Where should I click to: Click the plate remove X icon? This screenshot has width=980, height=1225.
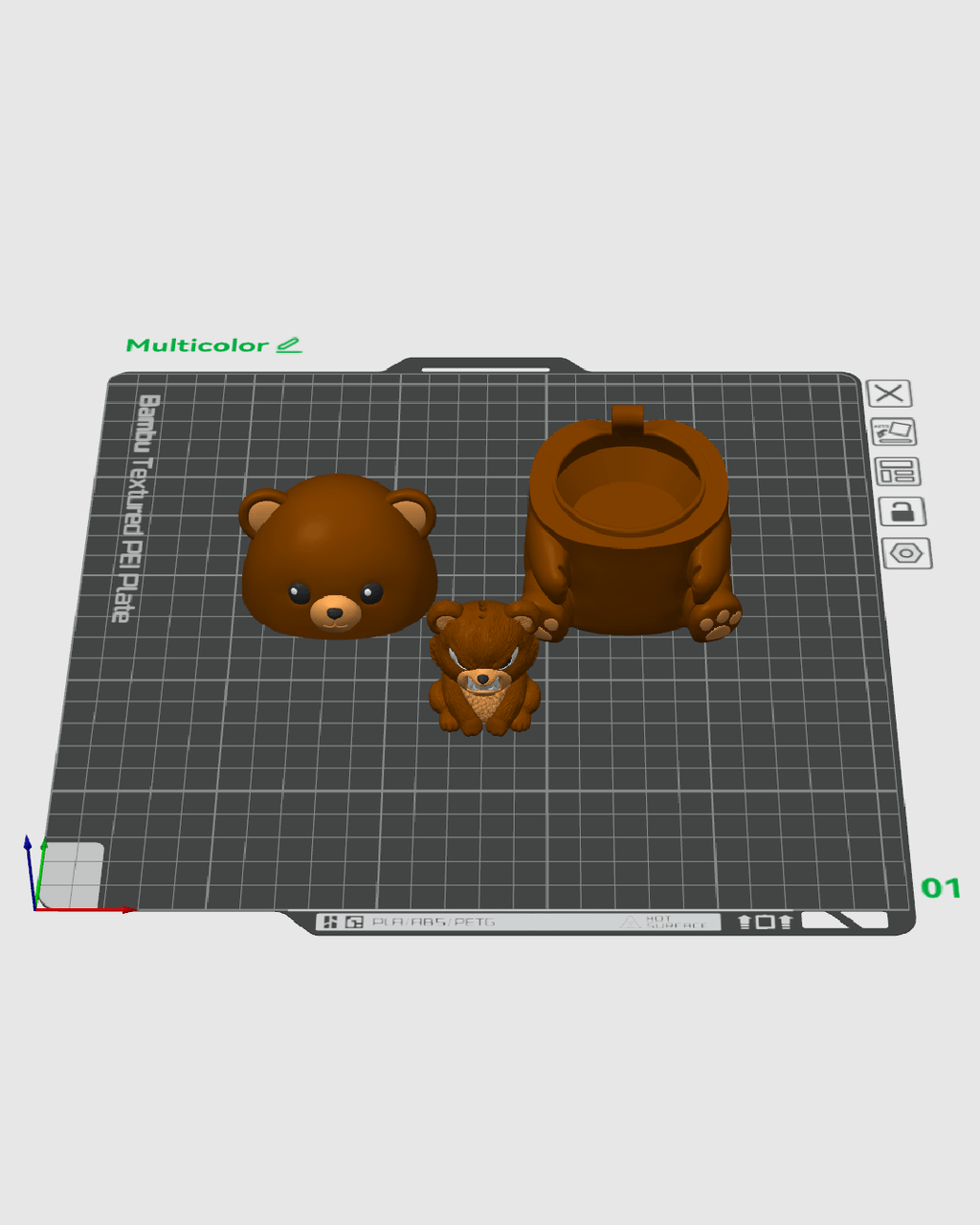pyautogui.click(x=889, y=393)
